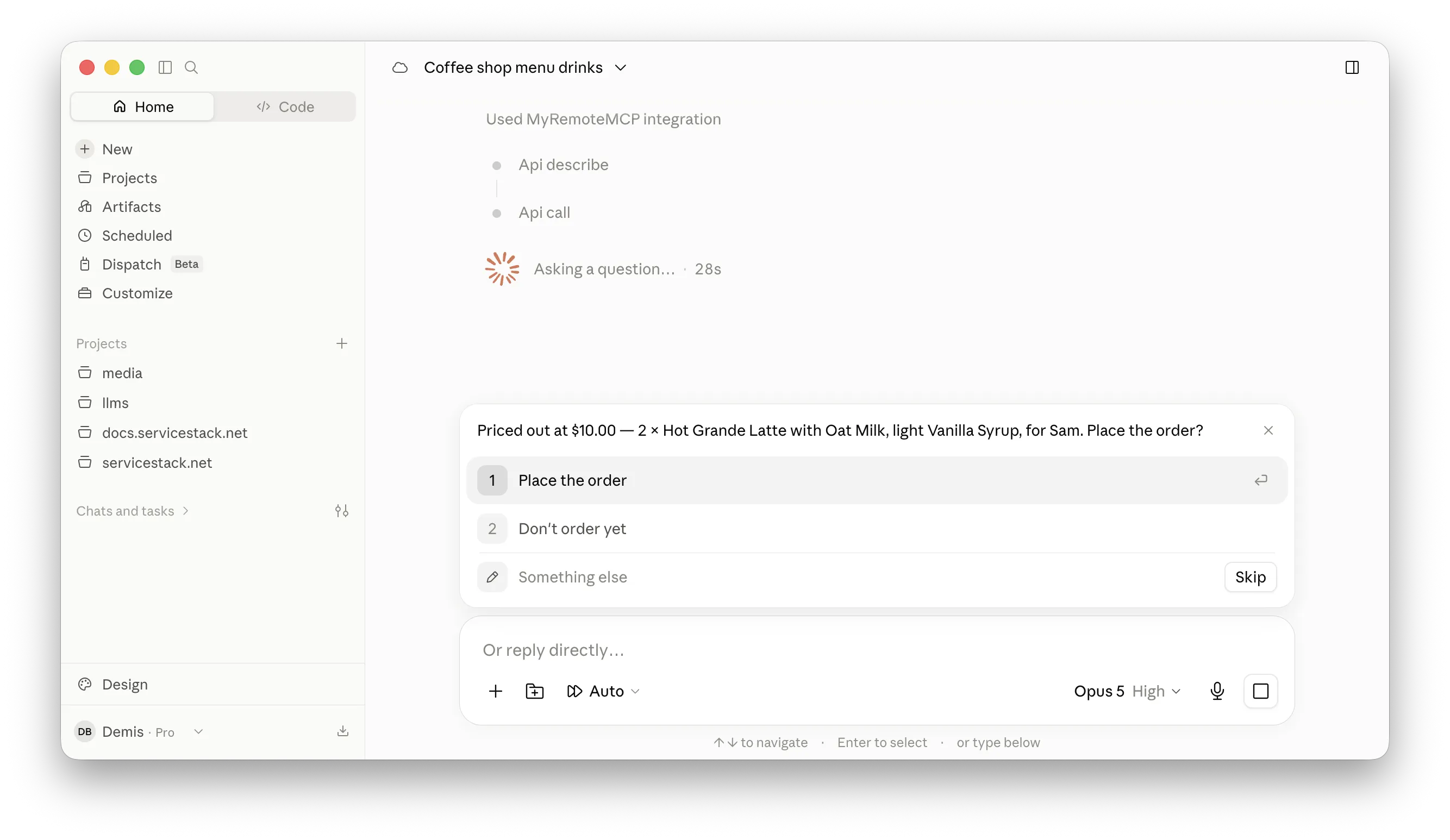Click the plus attachment icon in composer
1450x840 pixels.
point(496,691)
